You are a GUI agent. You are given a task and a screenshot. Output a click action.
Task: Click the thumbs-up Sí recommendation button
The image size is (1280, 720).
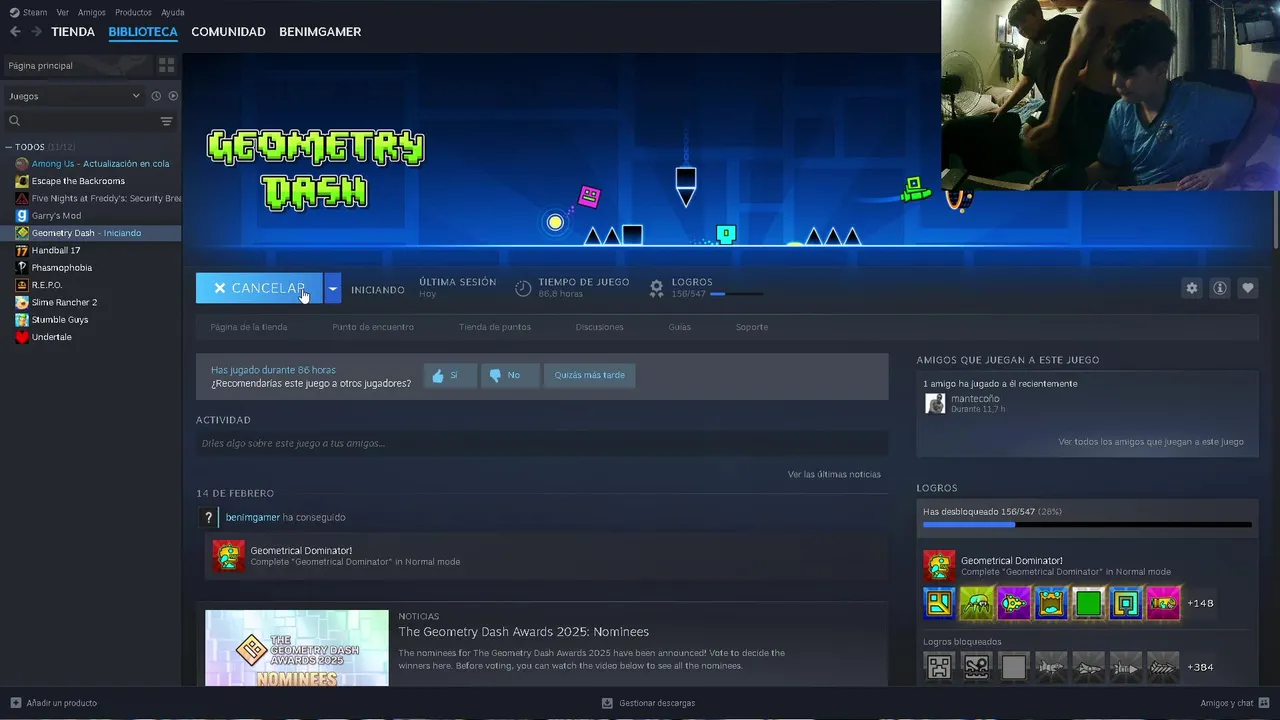click(449, 375)
